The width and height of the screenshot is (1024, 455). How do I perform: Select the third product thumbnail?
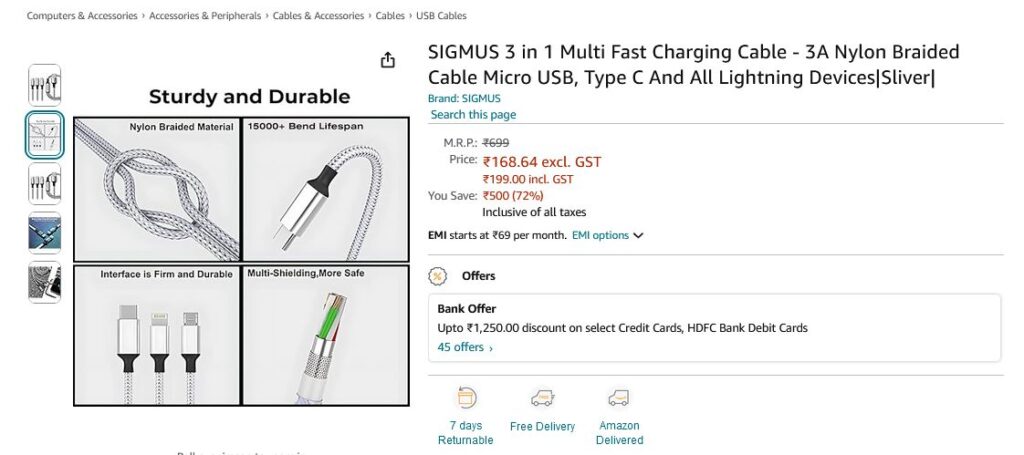pyautogui.click(x=45, y=184)
